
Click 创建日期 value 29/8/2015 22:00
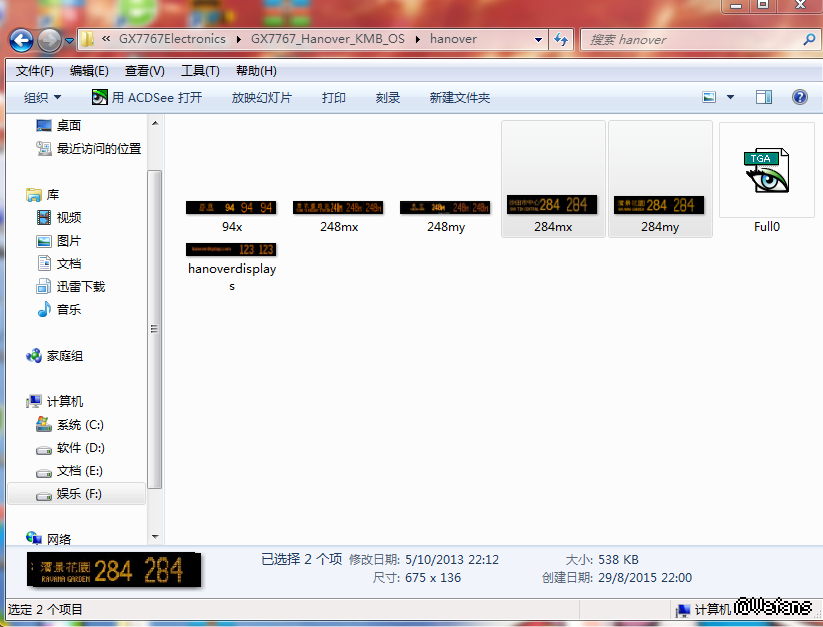click(x=645, y=578)
